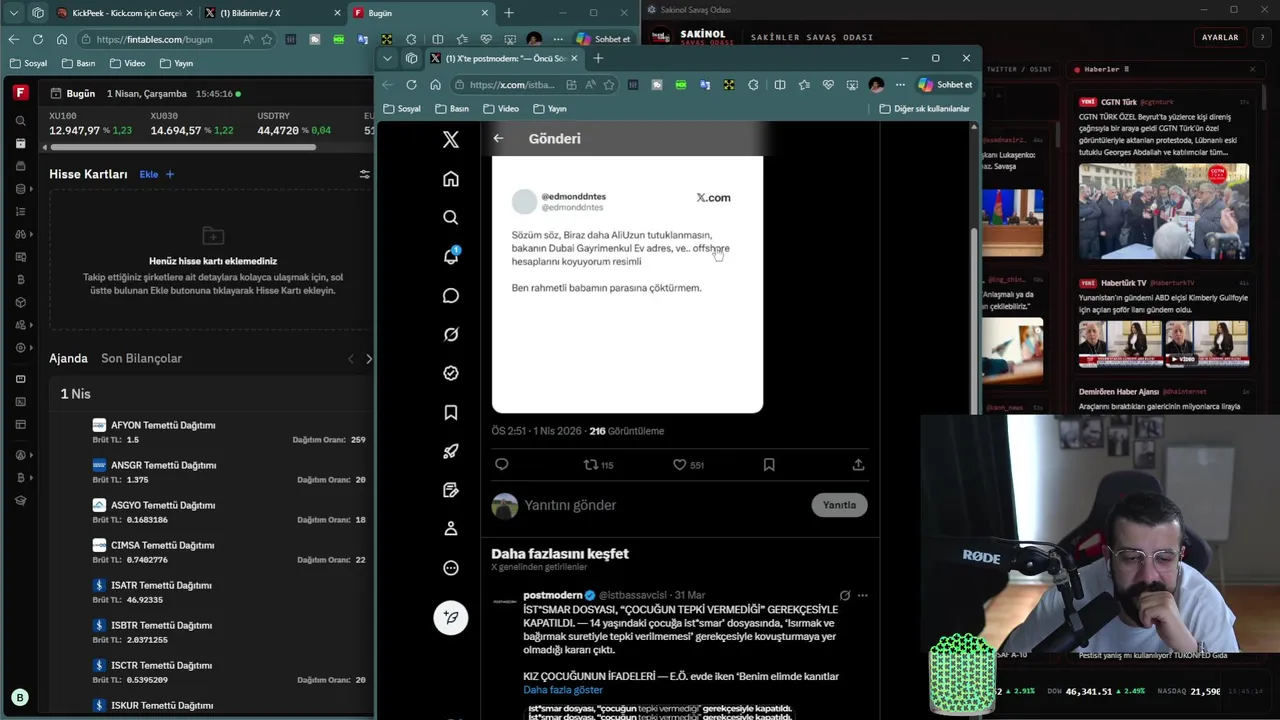The image size is (1280, 720).
Task: Open Diğer sık kullanılanlar folder
Action: [924, 108]
